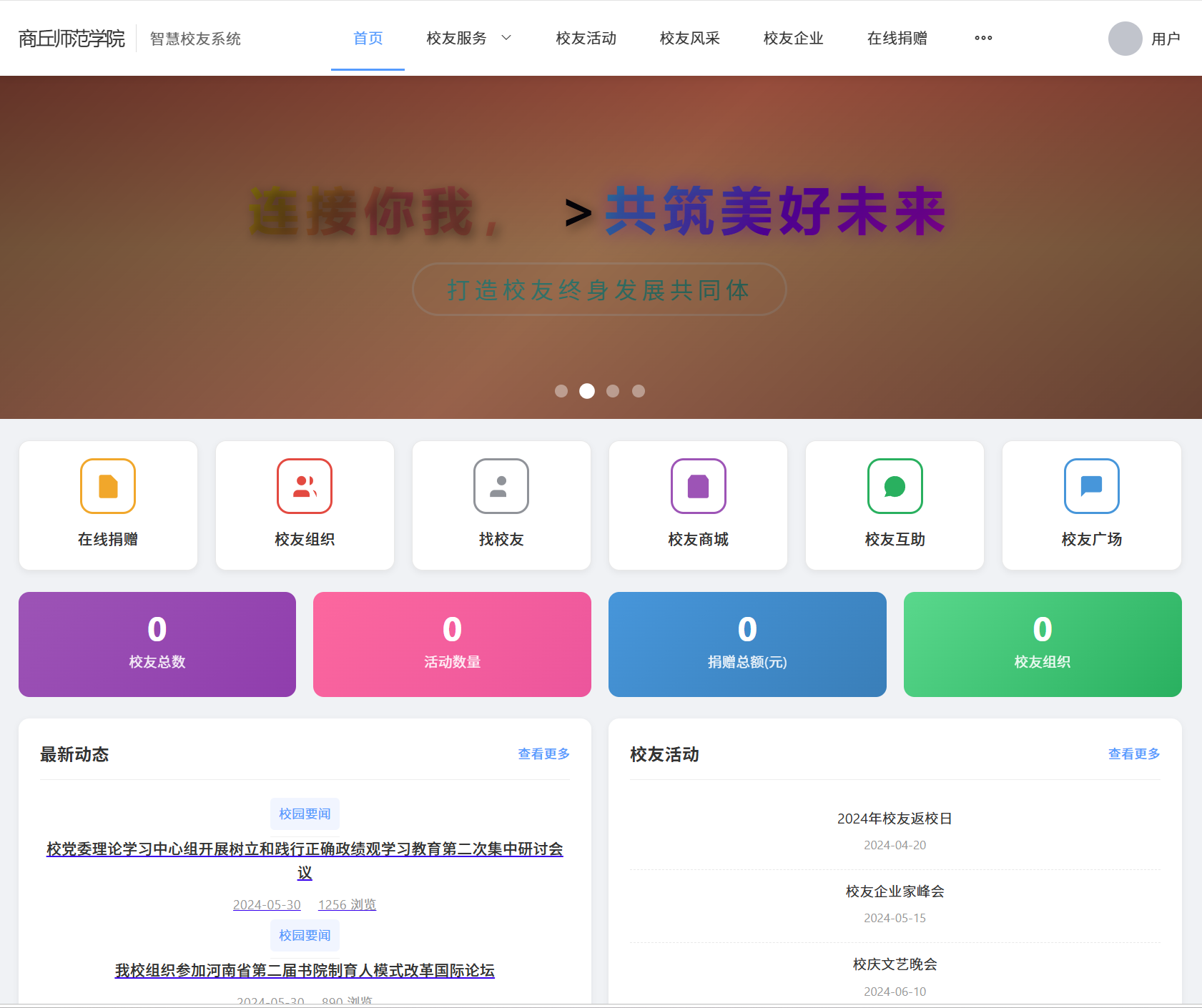1202x1008 pixels.
Task: Click the 2024-05-15 activity date
Action: (895, 918)
